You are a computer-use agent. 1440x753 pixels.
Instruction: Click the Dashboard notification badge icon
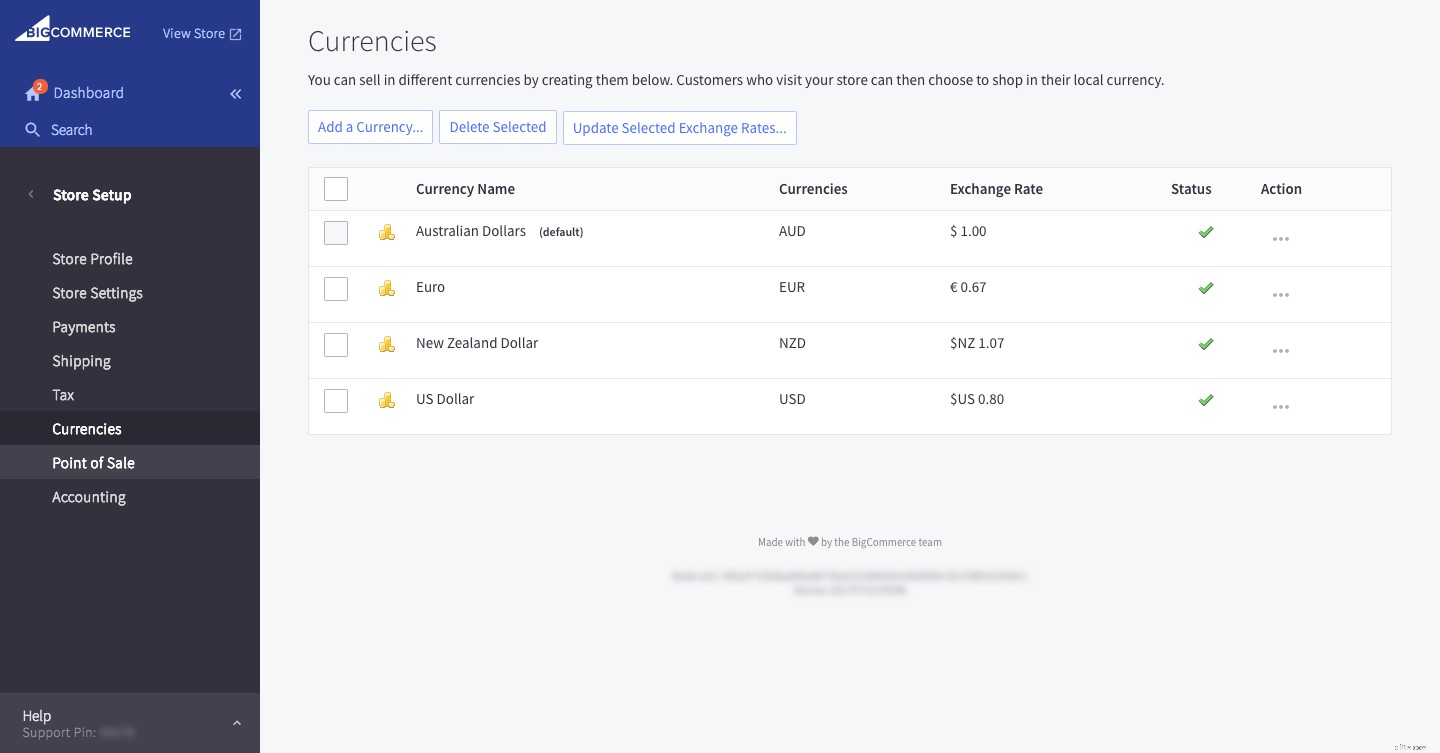(x=40, y=86)
